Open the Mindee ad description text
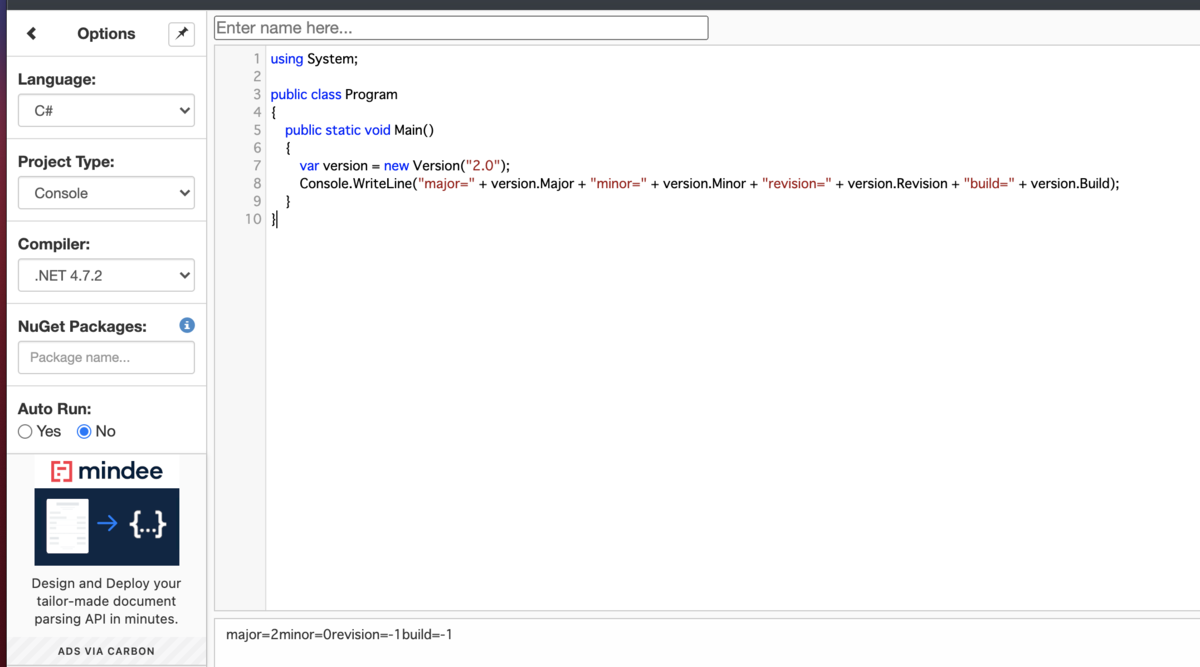This screenshot has height=667, width=1200. [107, 601]
